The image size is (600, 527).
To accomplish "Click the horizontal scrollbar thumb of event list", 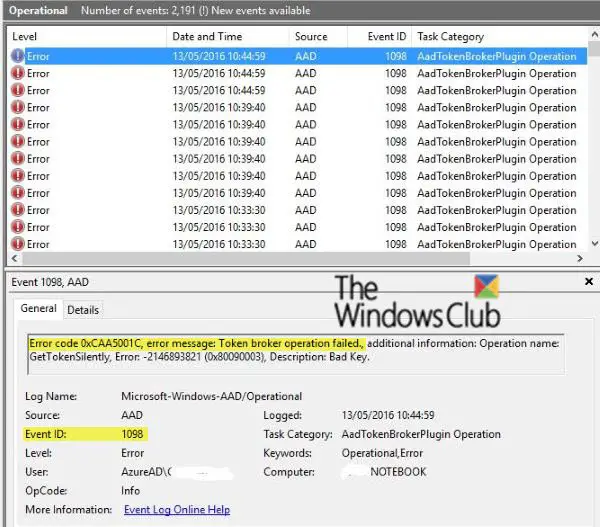I will pyautogui.click(x=246, y=258).
